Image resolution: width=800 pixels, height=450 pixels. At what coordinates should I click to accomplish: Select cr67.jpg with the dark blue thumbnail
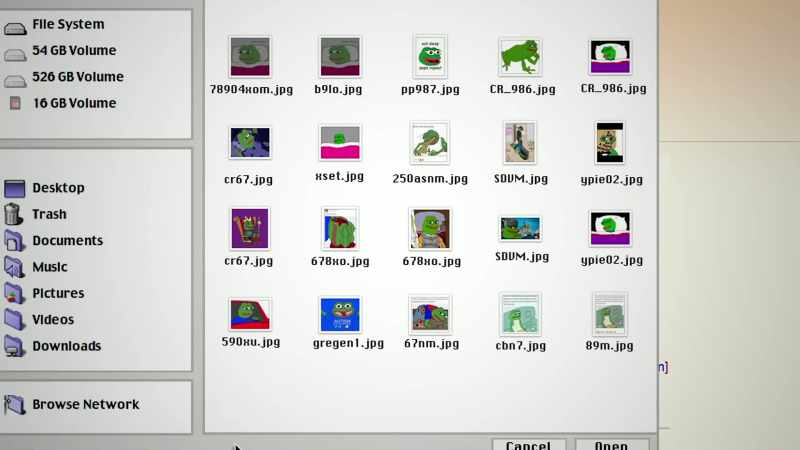249,143
